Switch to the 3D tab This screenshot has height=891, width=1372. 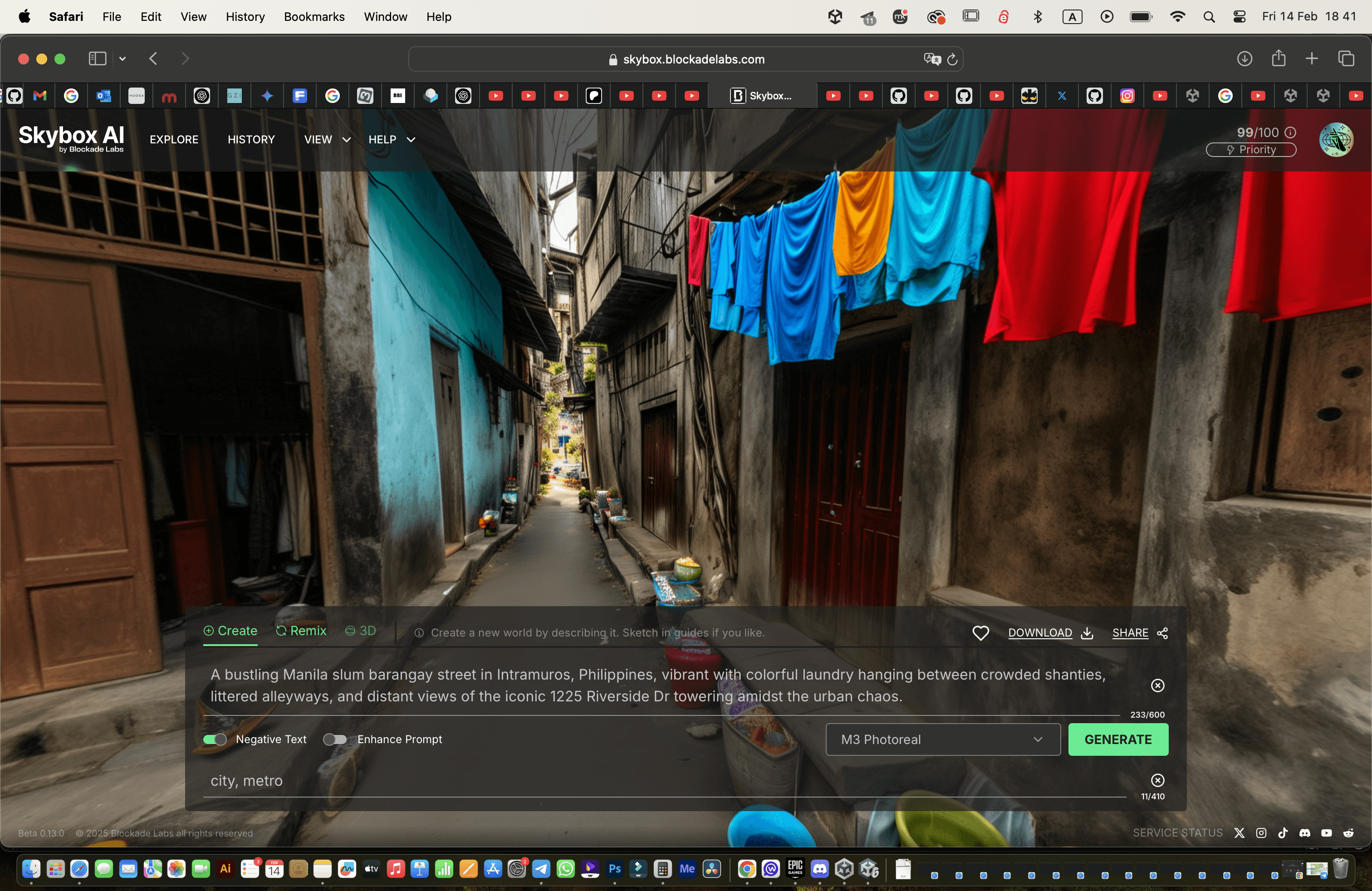tap(360, 631)
